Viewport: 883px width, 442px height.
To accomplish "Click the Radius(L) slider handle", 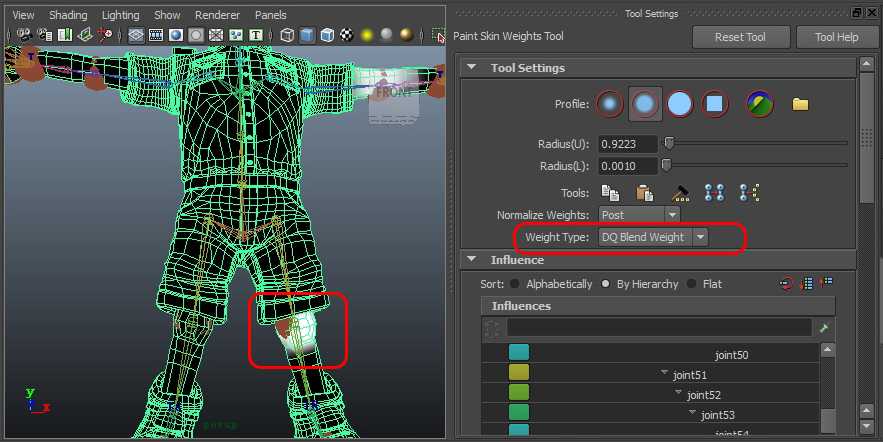I will pyautogui.click(x=667, y=165).
